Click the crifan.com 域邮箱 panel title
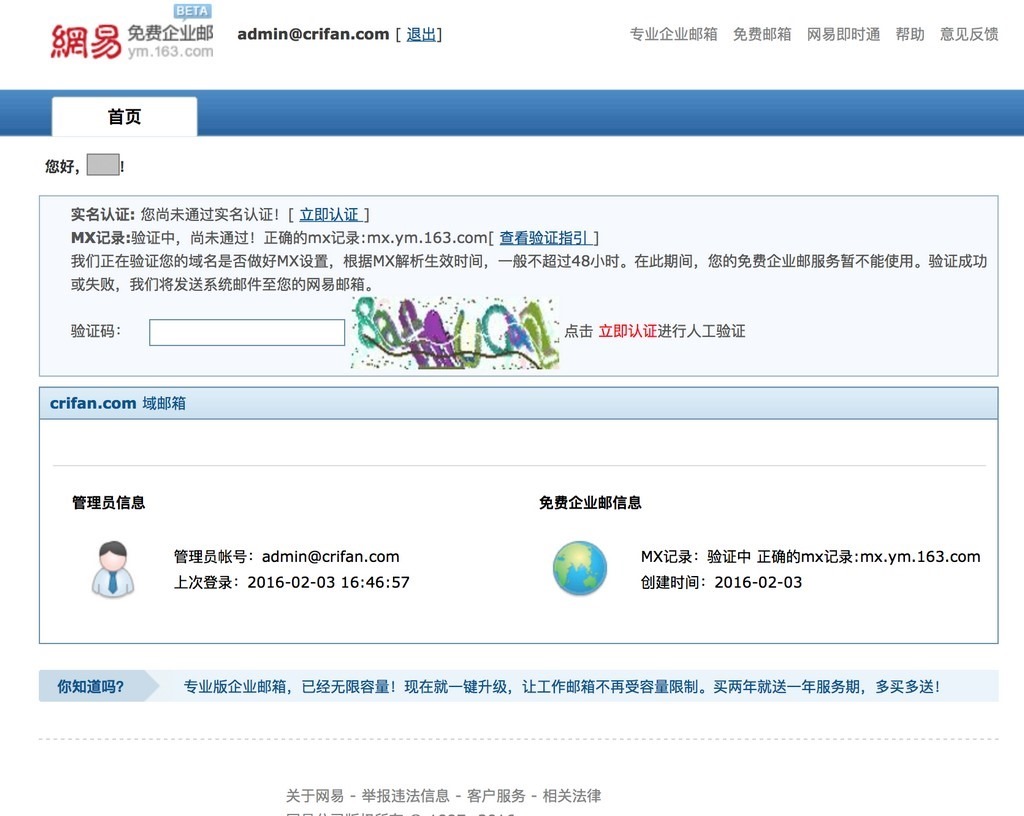This screenshot has height=816, width=1024. coord(118,403)
